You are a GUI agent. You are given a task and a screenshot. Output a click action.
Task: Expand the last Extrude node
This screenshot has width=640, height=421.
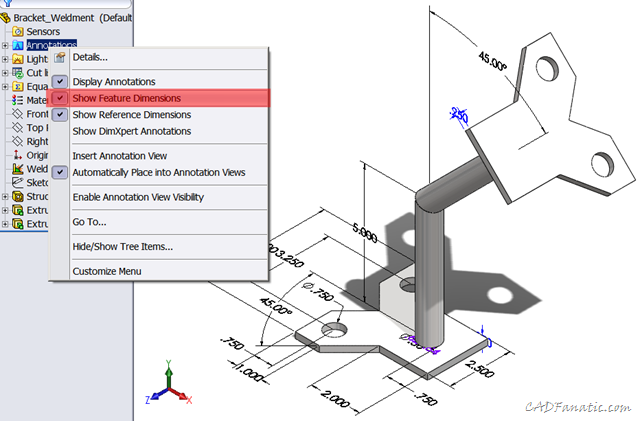pyautogui.click(x=5, y=224)
